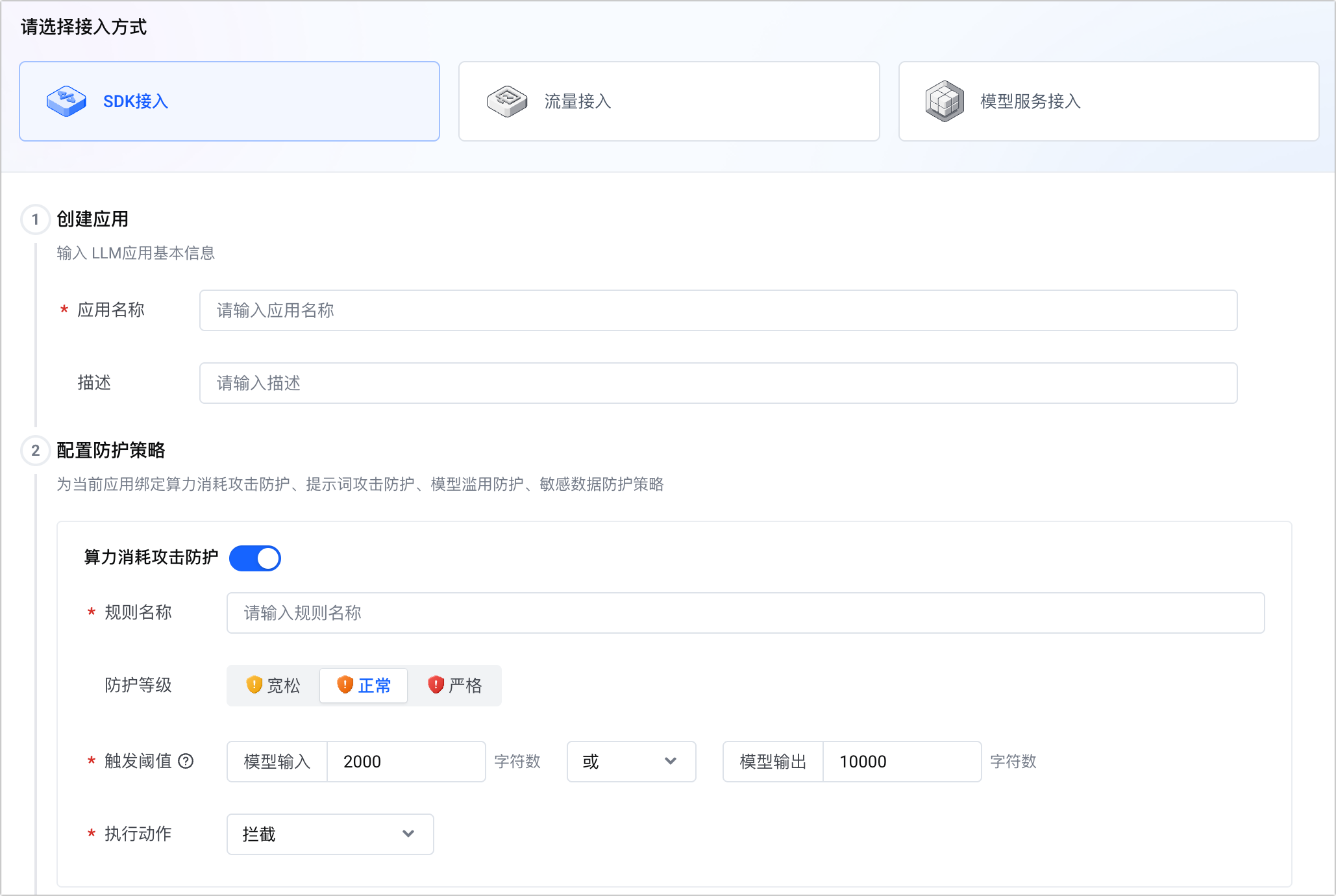The image size is (1336, 896).
Task: Select the 严格 protection level
Action: [455, 685]
